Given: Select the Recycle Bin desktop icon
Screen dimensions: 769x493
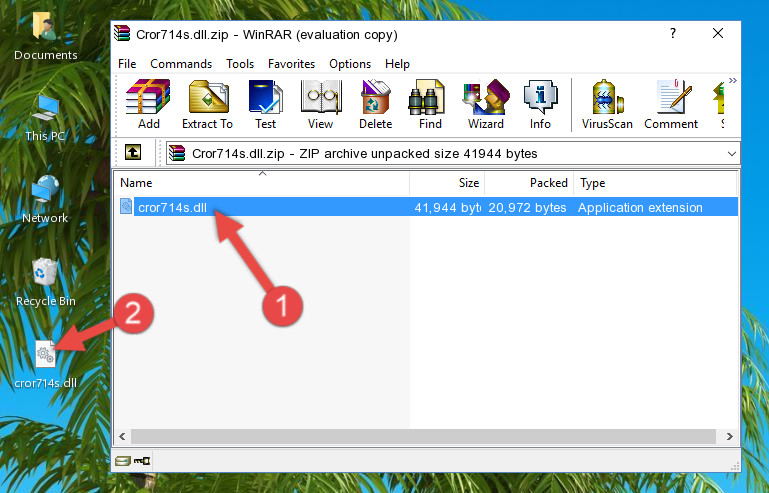Looking at the screenshot, I should [x=45, y=282].
